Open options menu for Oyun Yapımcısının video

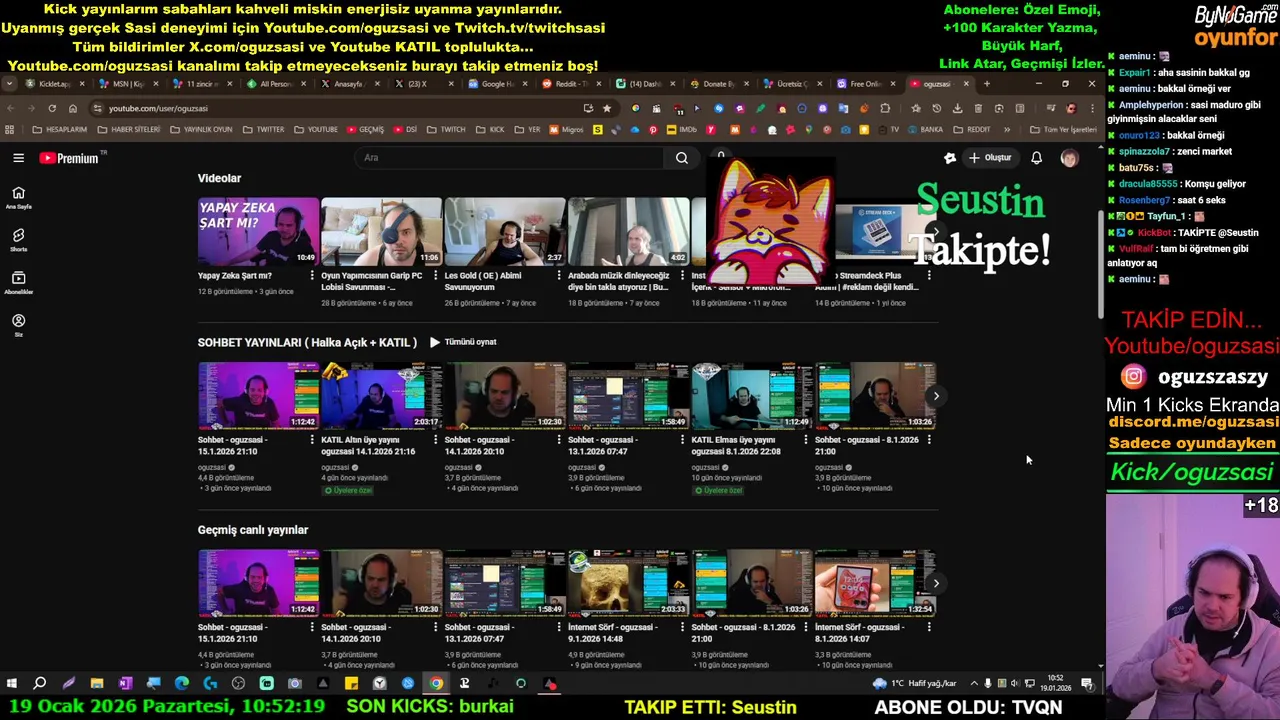pyautogui.click(x=435, y=275)
